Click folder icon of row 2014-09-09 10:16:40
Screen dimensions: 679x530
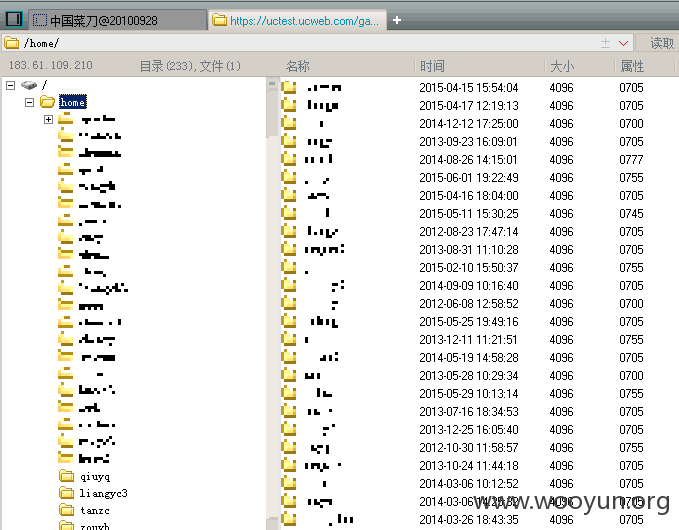pyautogui.click(x=288, y=285)
